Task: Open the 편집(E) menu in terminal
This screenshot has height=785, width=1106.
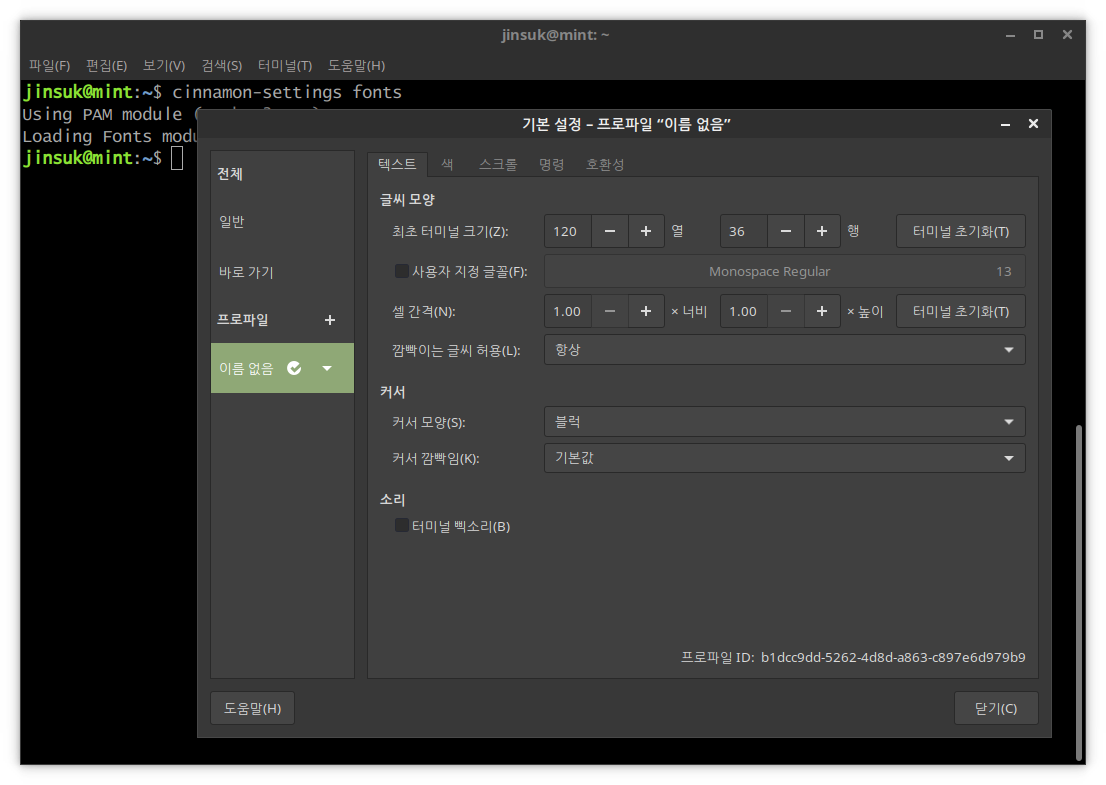Action: 107,66
